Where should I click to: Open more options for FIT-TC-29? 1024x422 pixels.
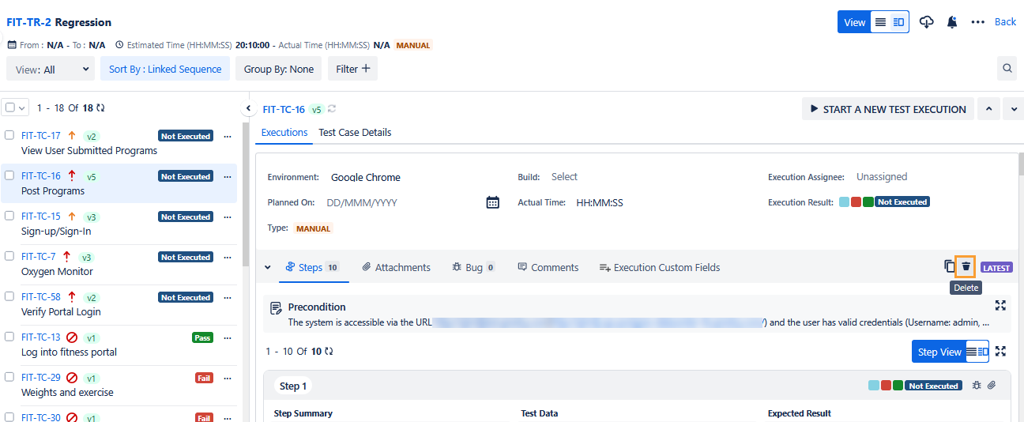point(227,378)
